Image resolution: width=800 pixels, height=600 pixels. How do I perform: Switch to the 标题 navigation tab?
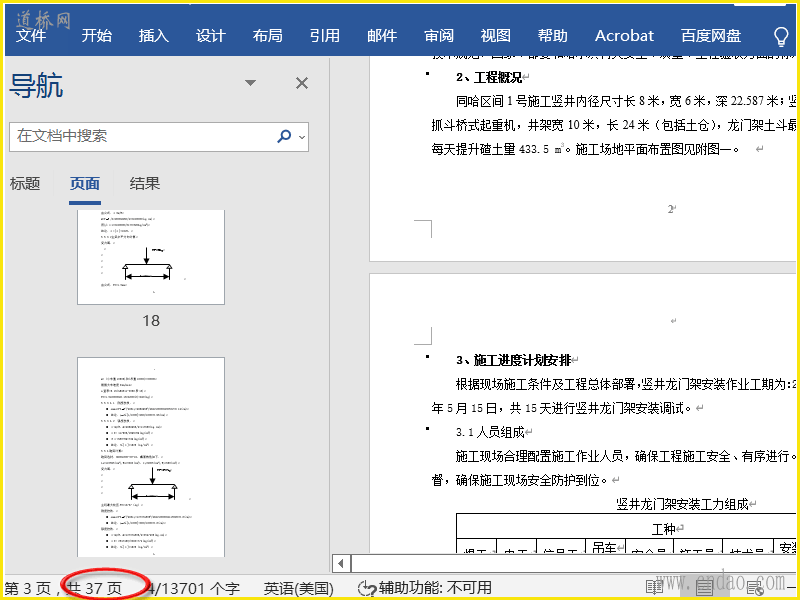click(25, 183)
